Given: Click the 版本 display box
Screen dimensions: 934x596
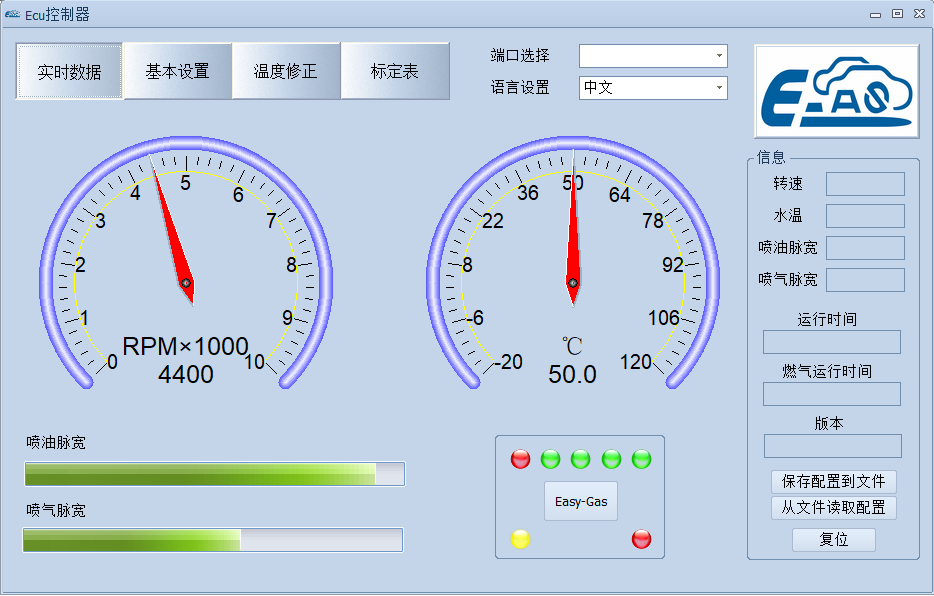Looking at the screenshot, I should click(833, 446).
